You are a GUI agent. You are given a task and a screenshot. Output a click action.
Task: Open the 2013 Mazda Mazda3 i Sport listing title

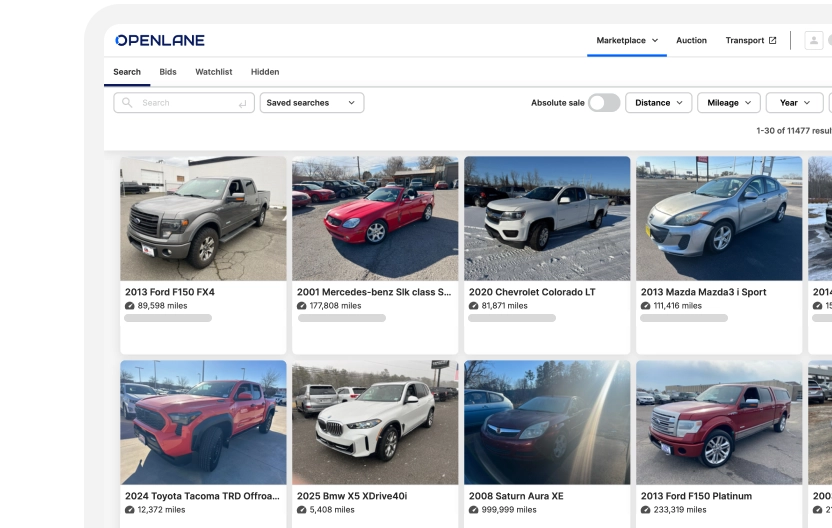click(703, 292)
